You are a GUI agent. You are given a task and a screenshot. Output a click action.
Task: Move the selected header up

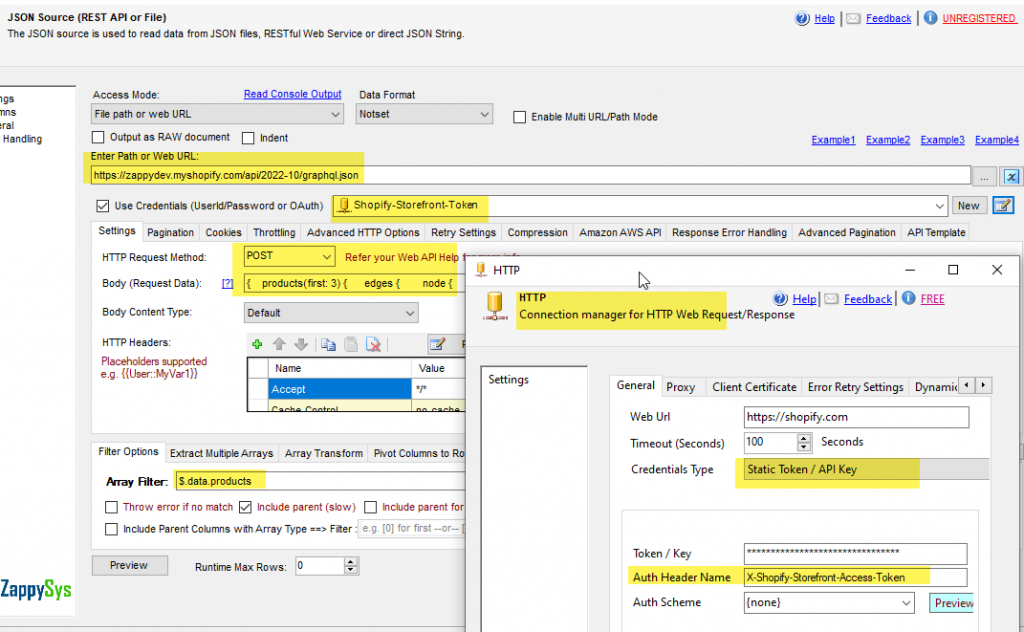(279, 344)
